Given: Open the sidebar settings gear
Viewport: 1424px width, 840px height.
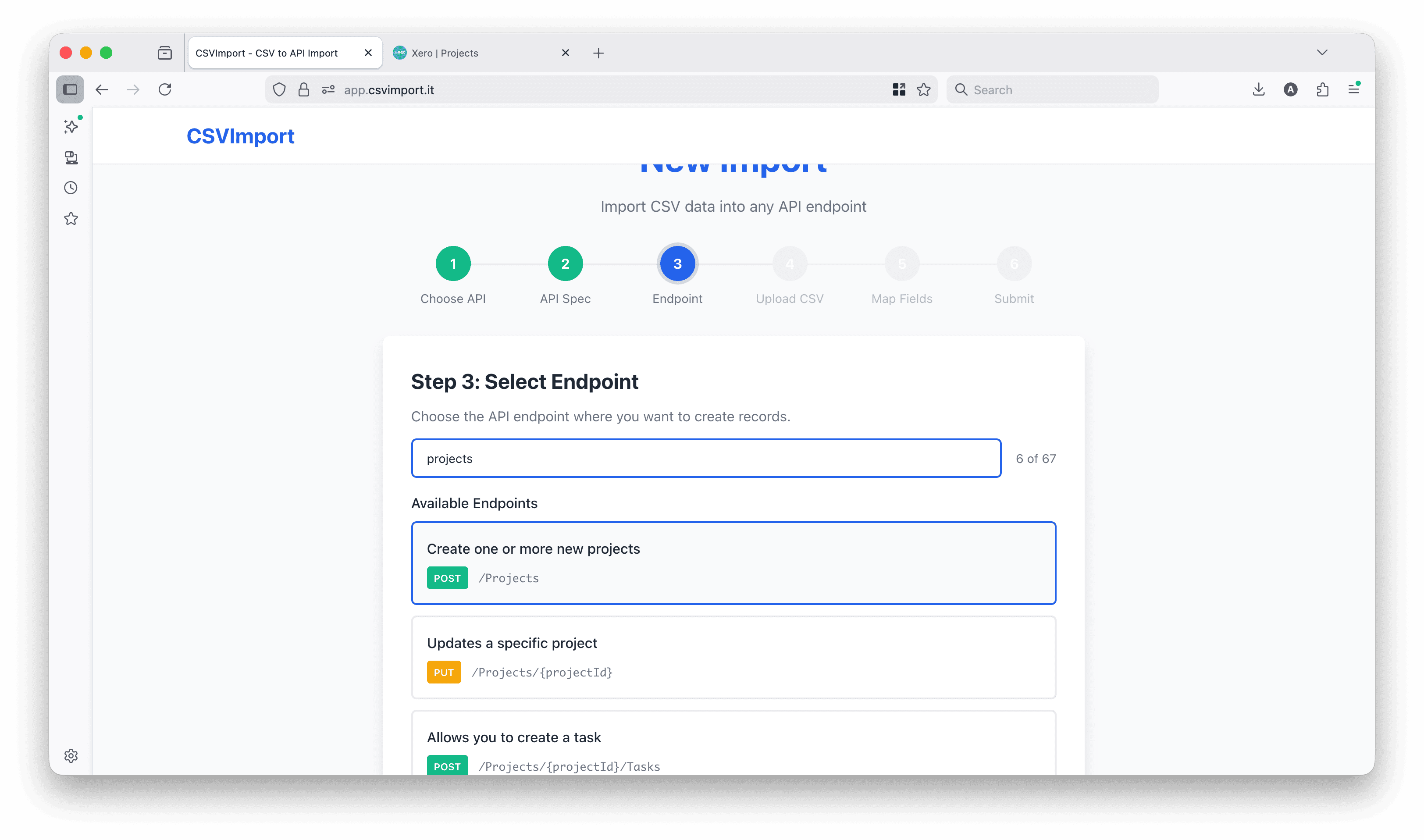Looking at the screenshot, I should click(71, 756).
